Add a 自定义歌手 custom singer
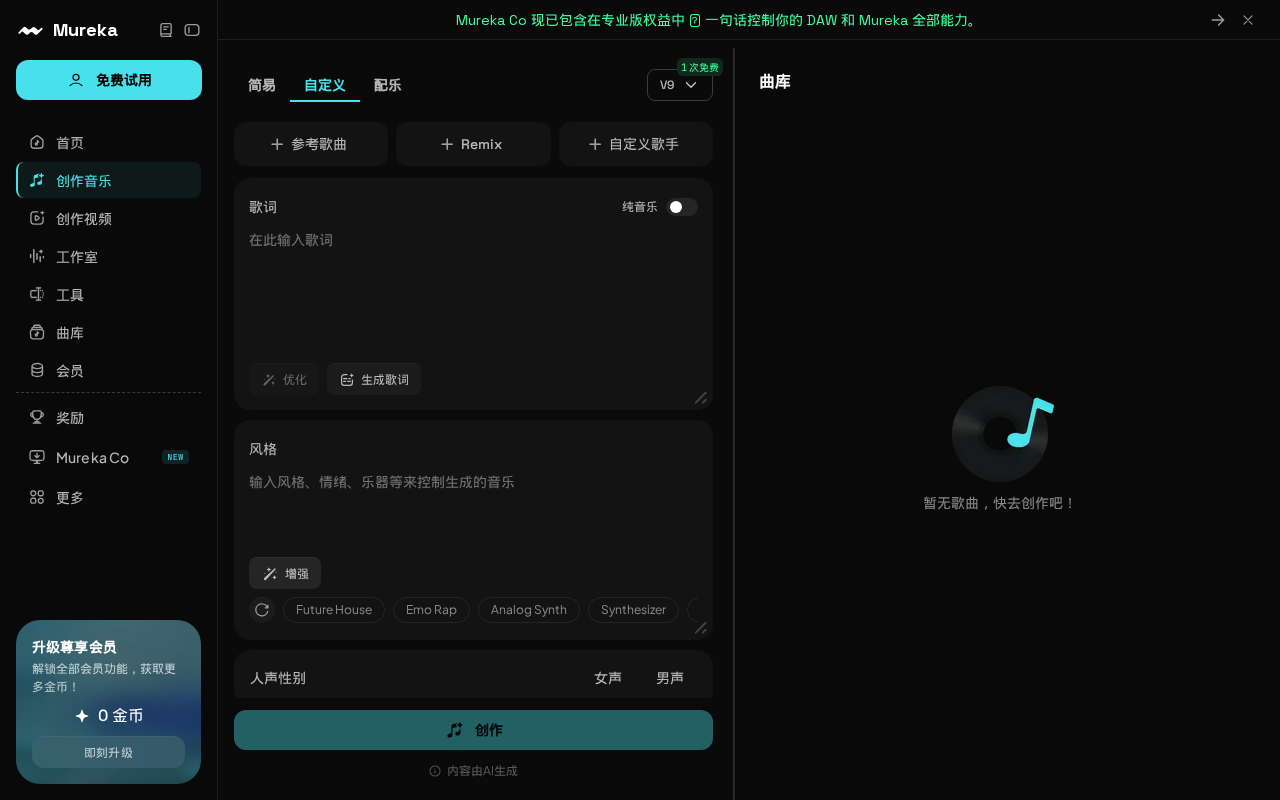The image size is (1280, 800). pos(636,144)
